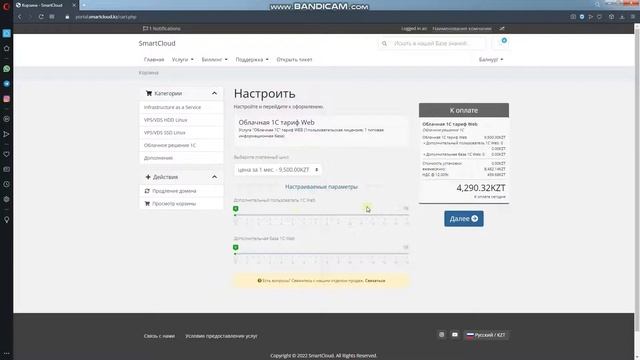640x360 pixels.
Task: Click the Связаться link in the yellow notice
Action: coord(375,281)
